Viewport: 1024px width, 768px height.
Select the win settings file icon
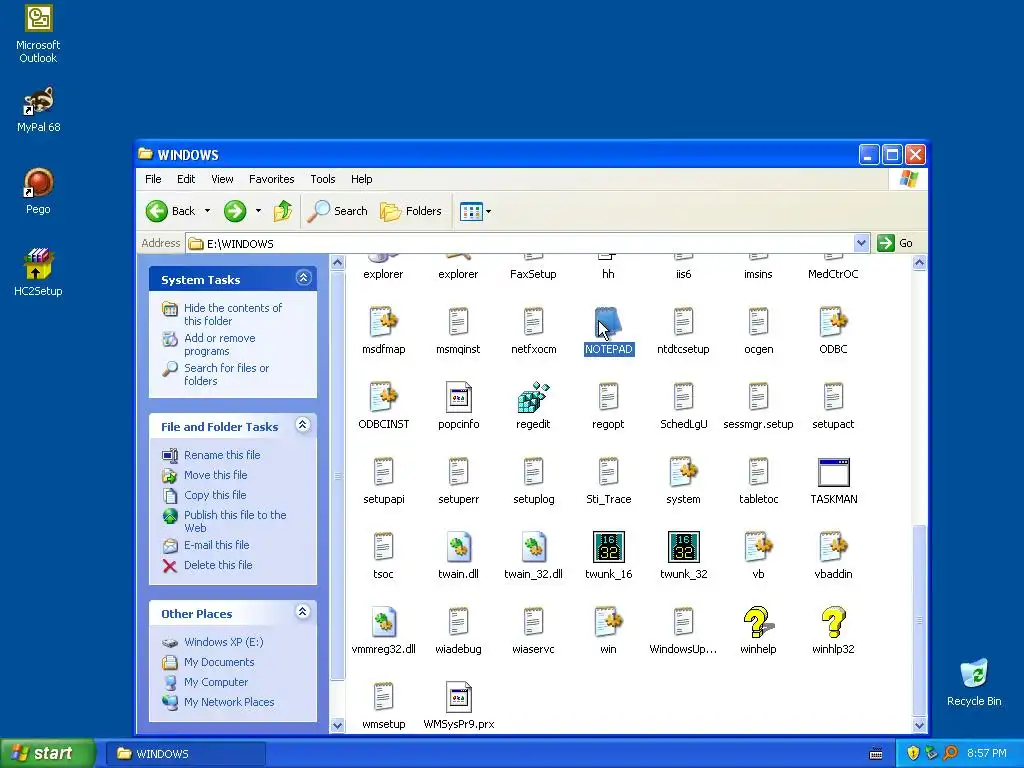point(608,622)
